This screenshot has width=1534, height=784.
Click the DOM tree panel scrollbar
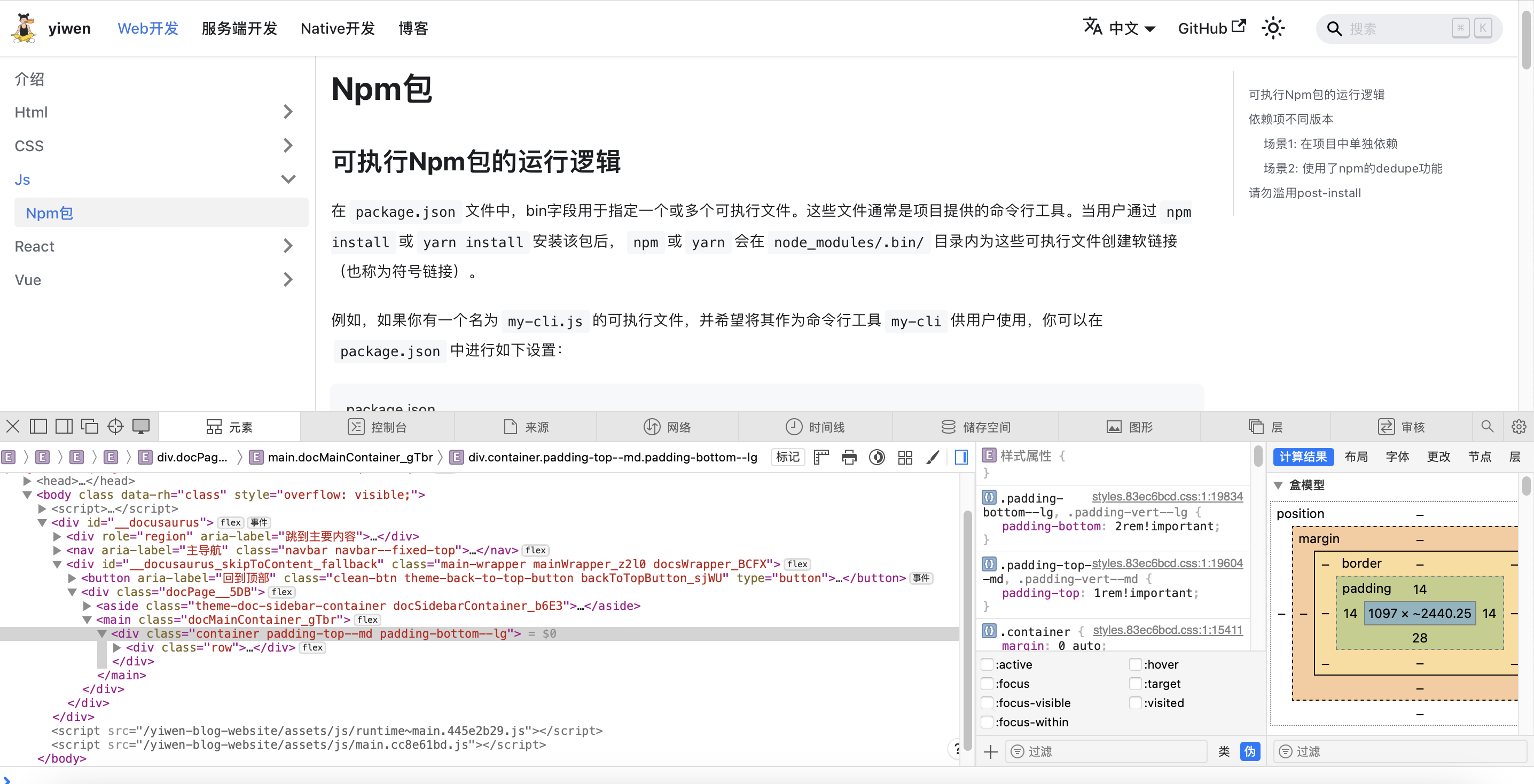tap(967, 631)
